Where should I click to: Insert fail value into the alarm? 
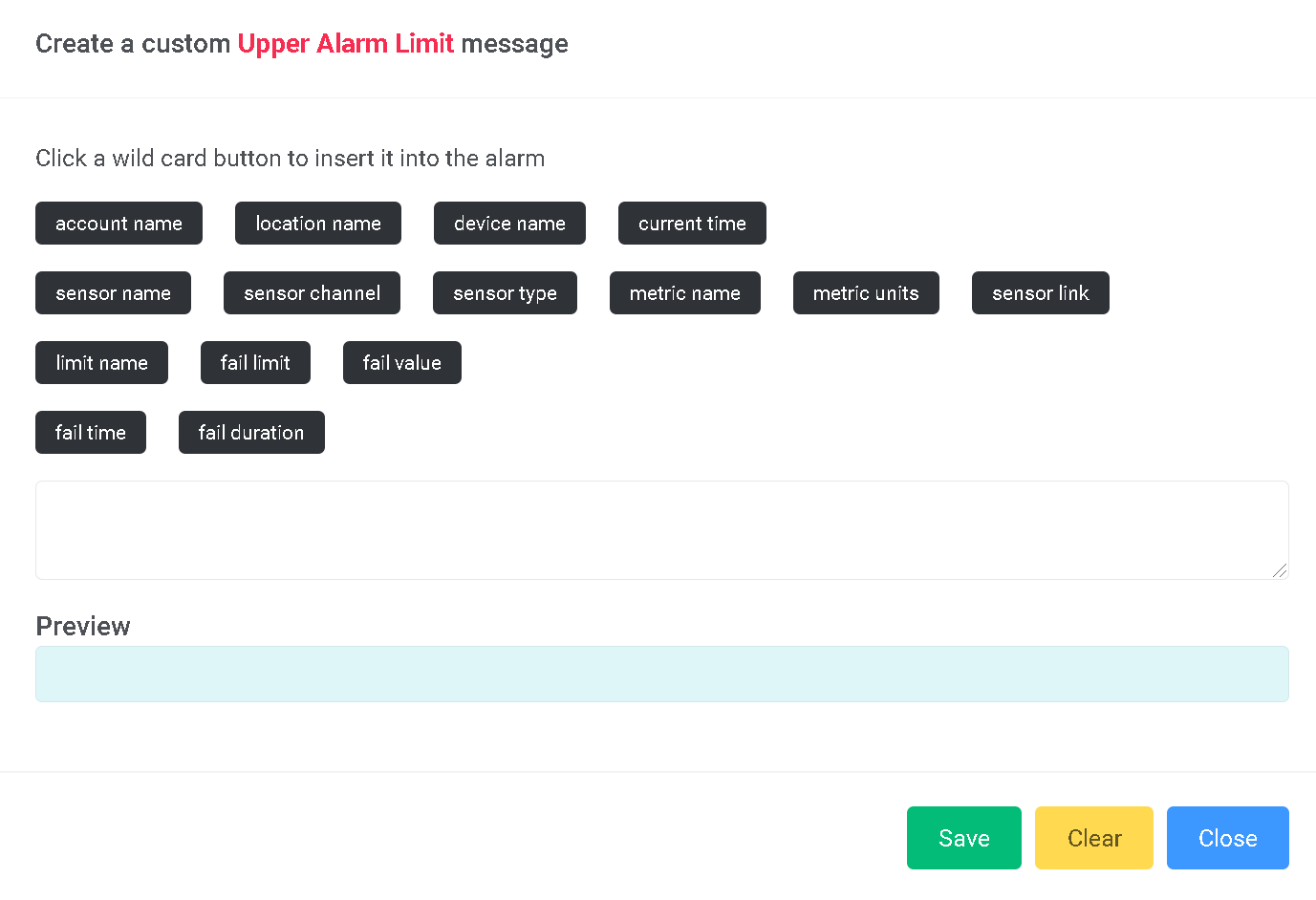pyautogui.click(x=401, y=363)
